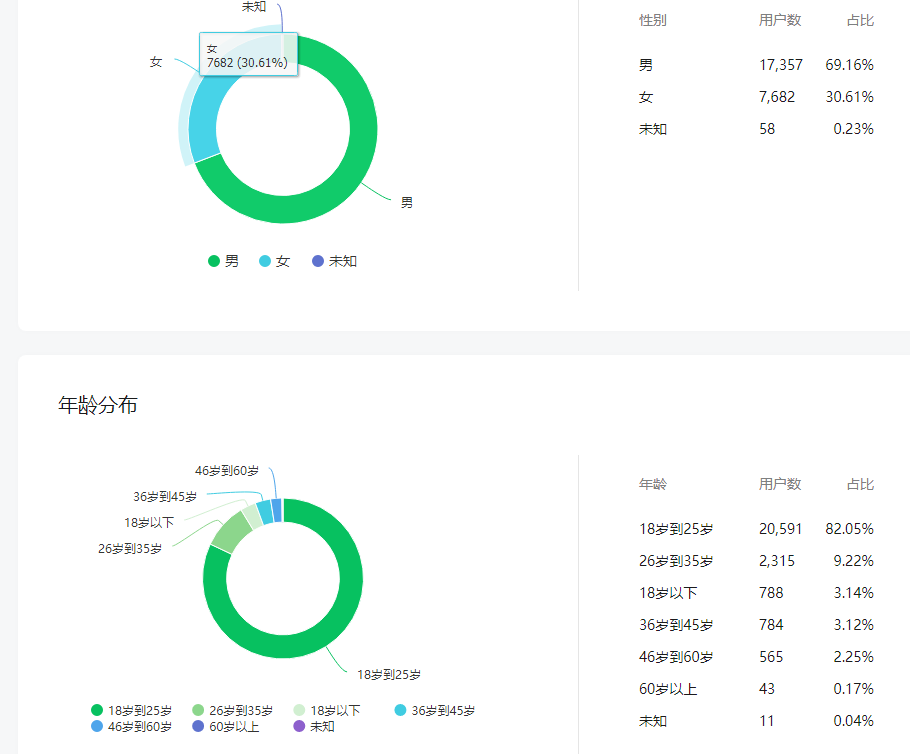This screenshot has height=754, width=910.
Task: Click the 565 user count value
Action: coord(771,657)
